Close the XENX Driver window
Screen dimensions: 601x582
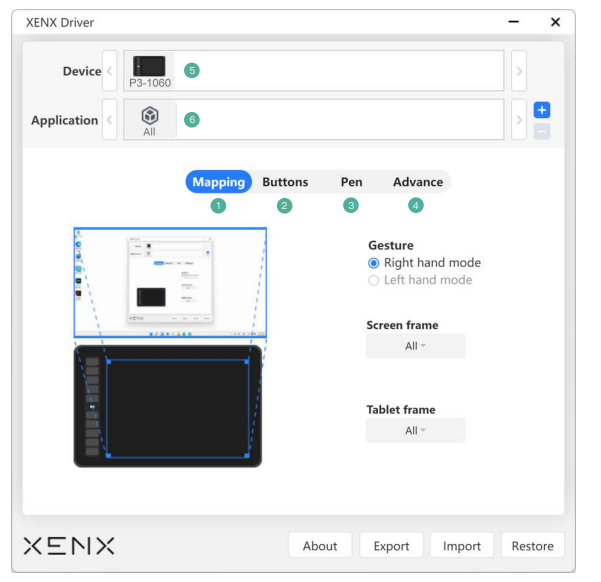(x=555, y=22)
